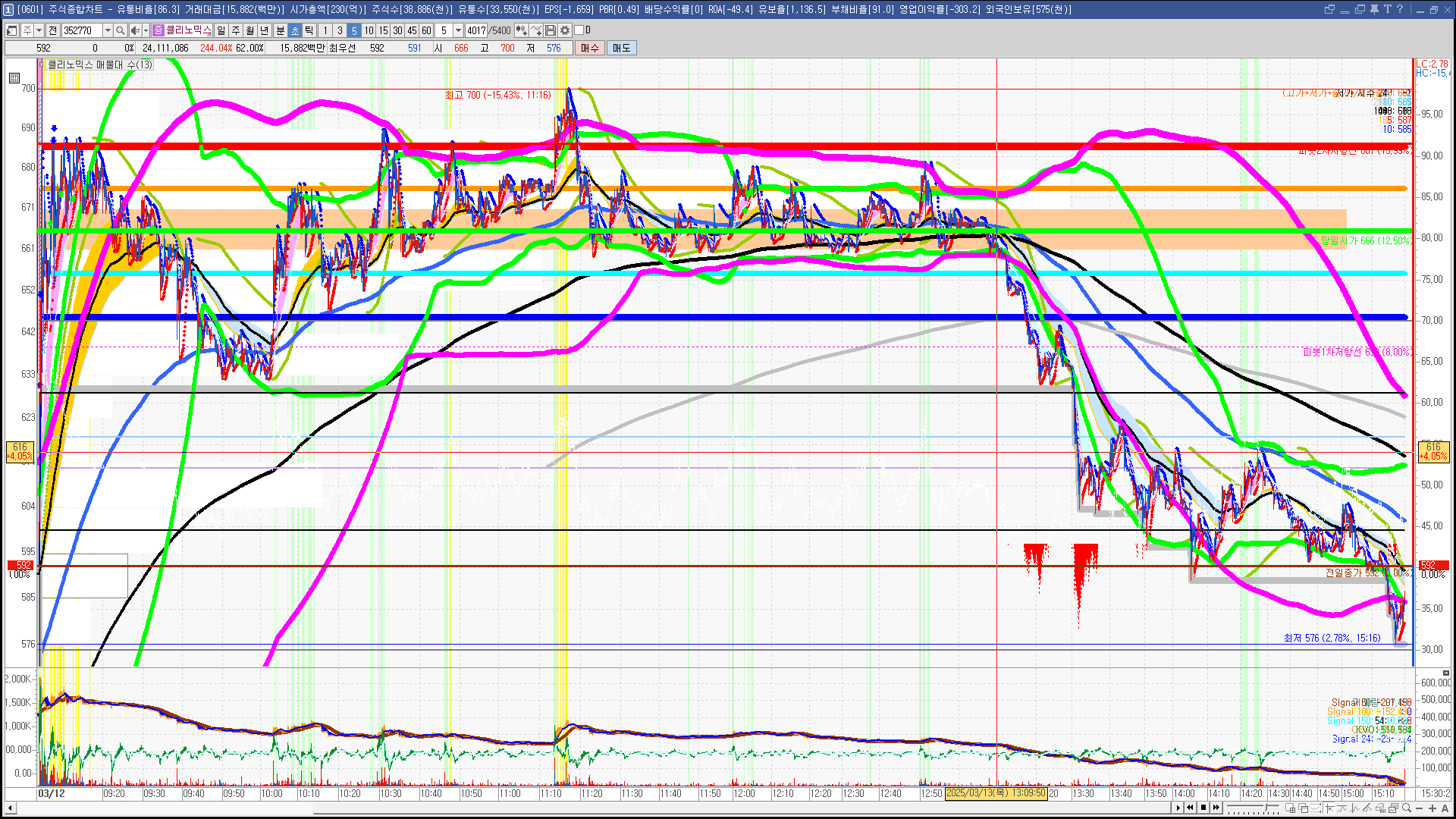The image size is (1456, 819).
Task: Select the 5-minute interval button
Action: click(353, 30)
